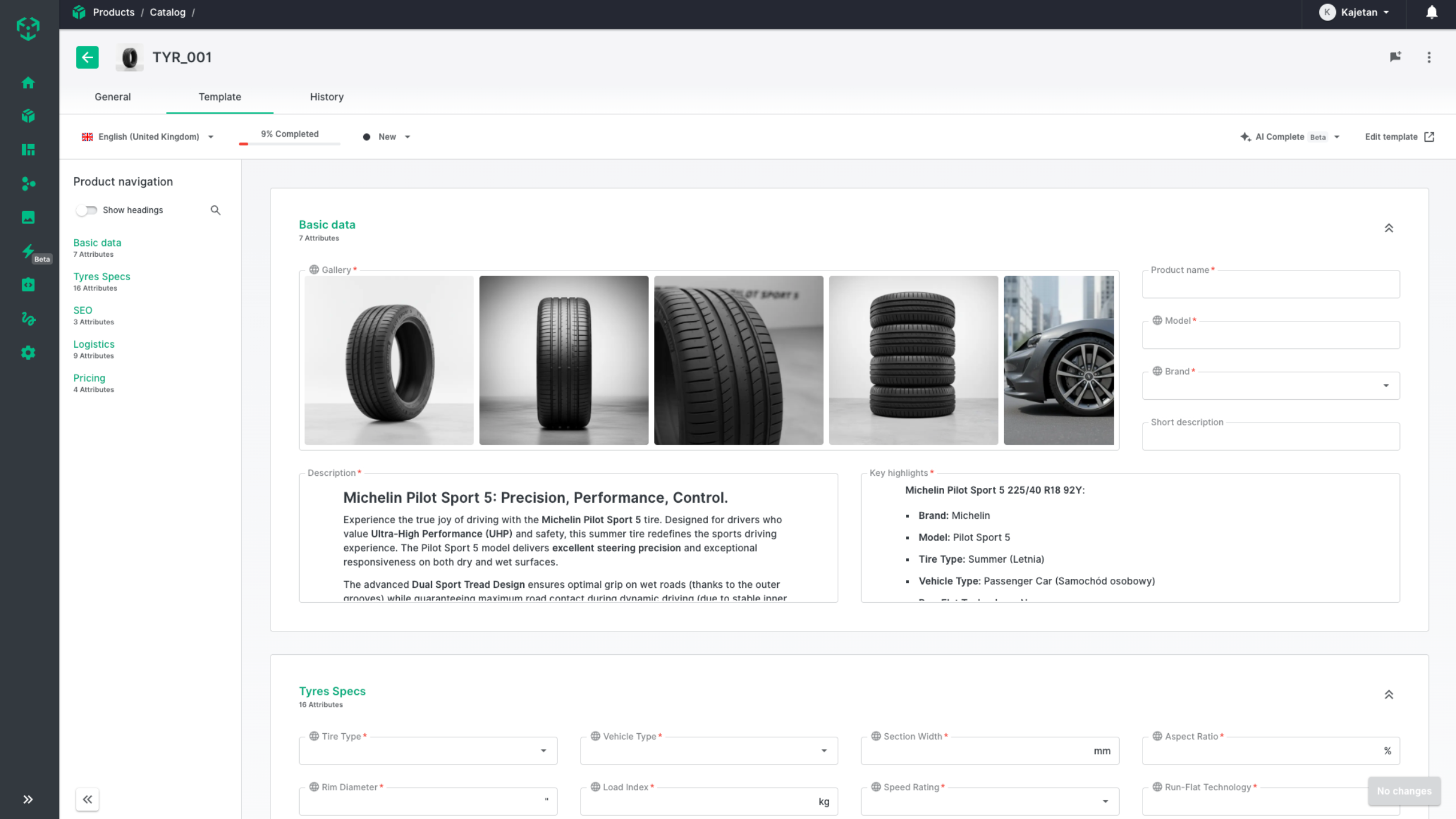This screenshot has height=819, width=1456.
Task: Open the settings gear in sidebar
Action: pyautogui.click(x=28, y=353)
